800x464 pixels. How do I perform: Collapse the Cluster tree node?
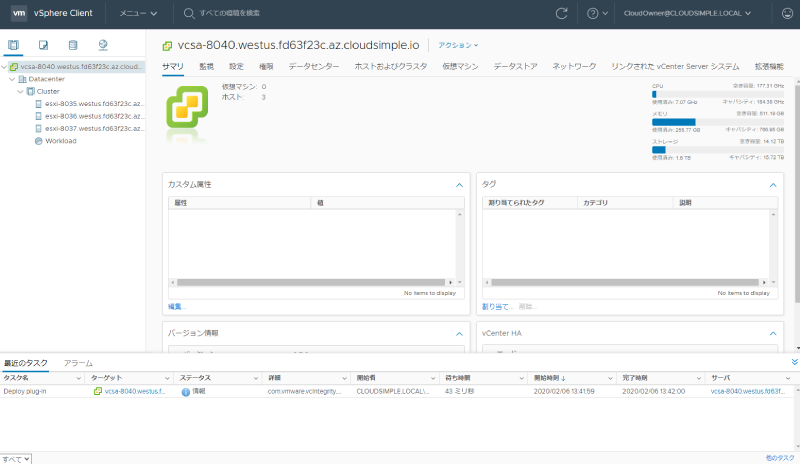coord(20,91)
